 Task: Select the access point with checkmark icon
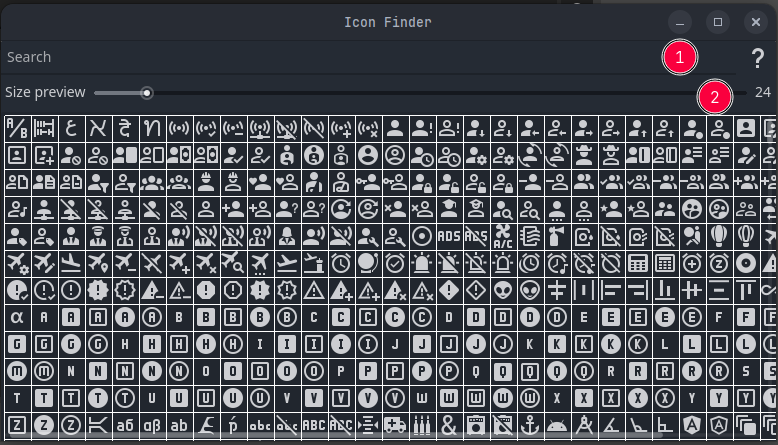(x=206, y=128)
